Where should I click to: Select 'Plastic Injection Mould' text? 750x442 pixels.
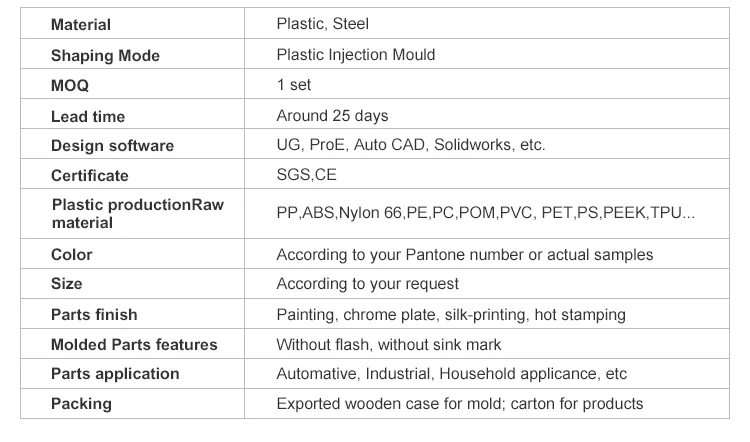(x=355, y=55)
